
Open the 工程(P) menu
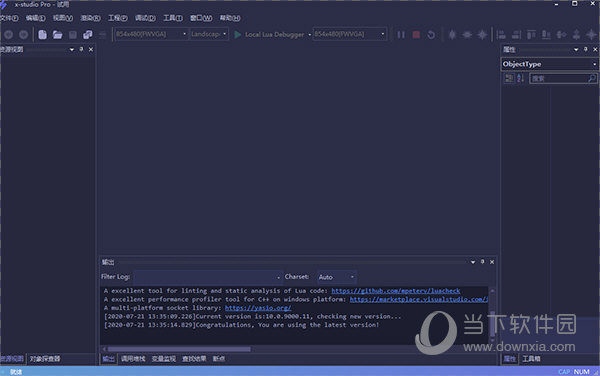(117, 18)
